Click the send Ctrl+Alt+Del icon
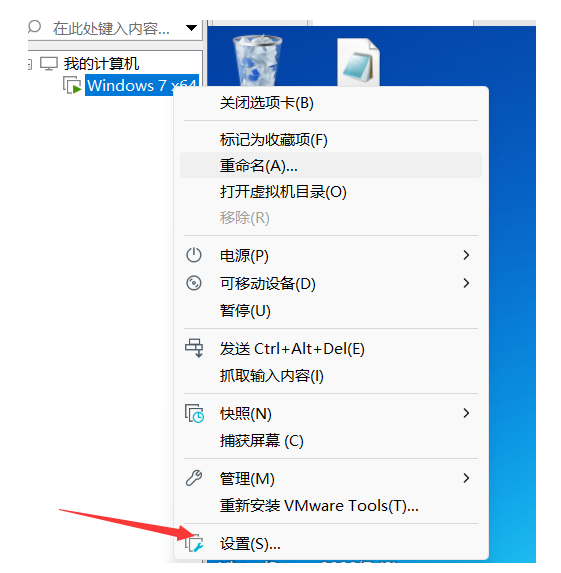Screen dimensions: 561x573 point(194,348)
